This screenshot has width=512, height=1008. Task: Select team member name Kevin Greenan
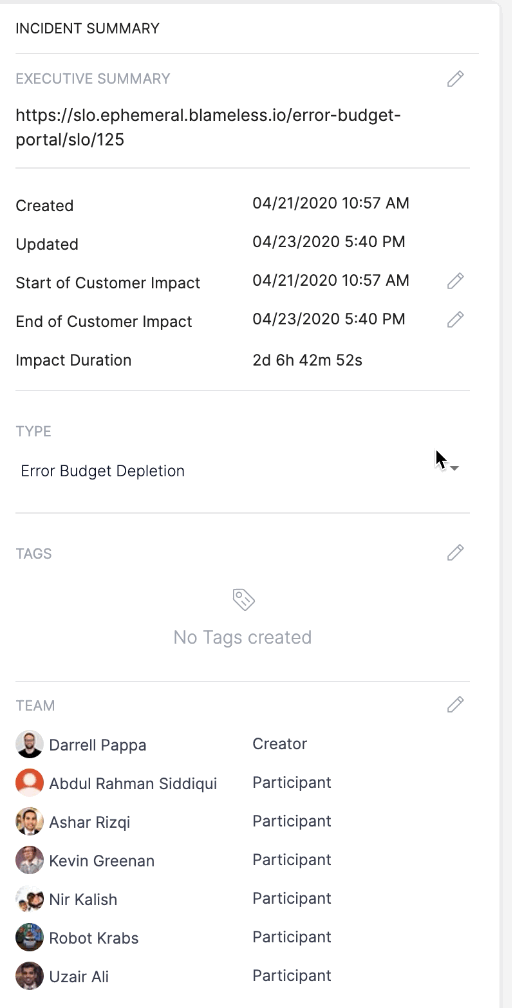[102, 860]
